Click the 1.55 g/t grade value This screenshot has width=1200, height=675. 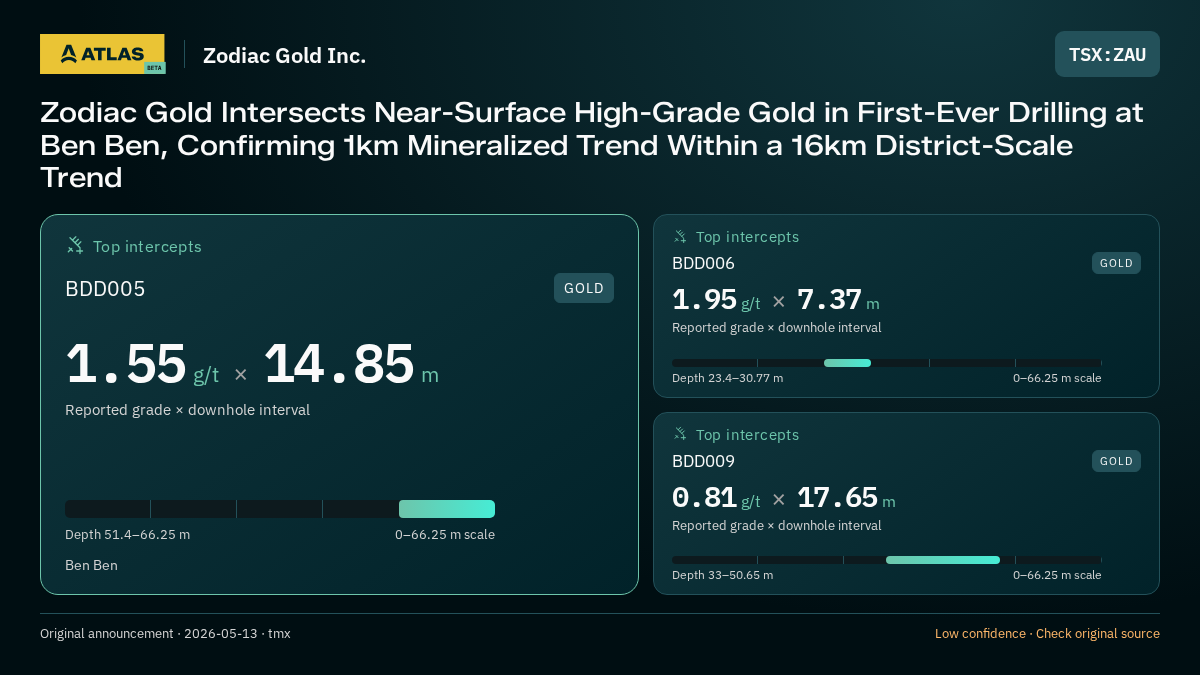pos(142,364)
